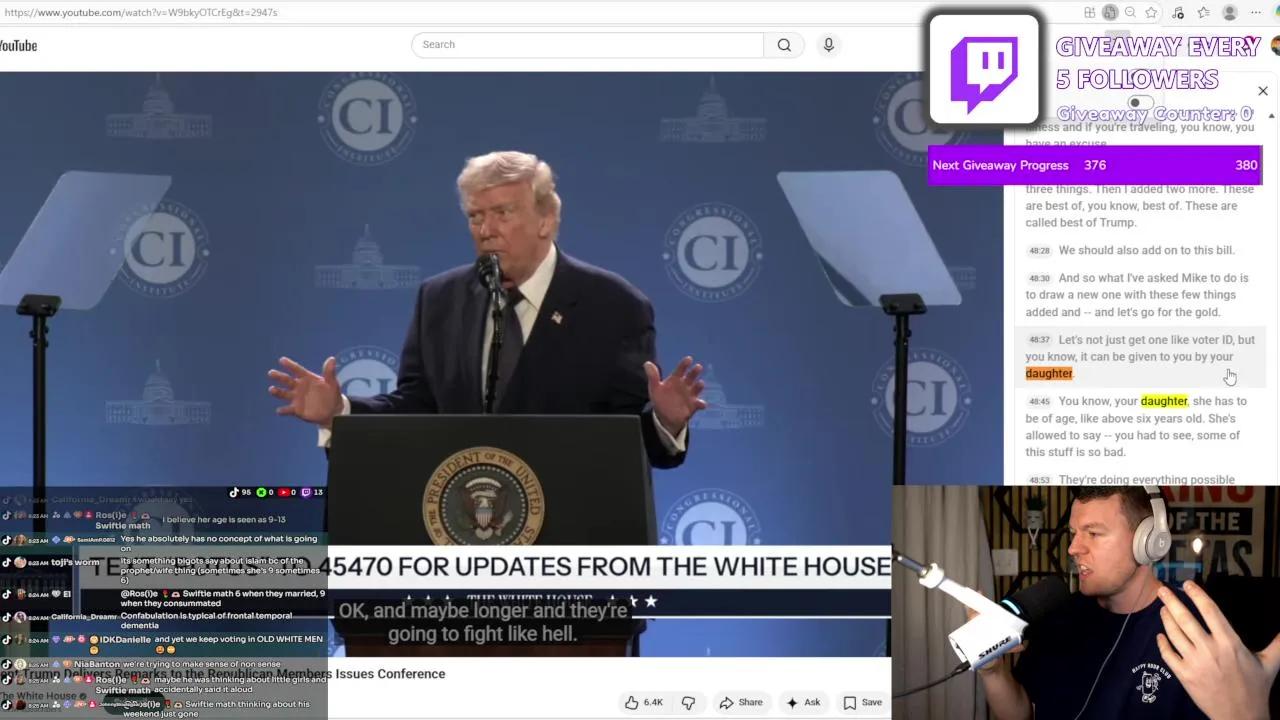Click the yellow highlighted word 'daughter'

click(1164, 401)
